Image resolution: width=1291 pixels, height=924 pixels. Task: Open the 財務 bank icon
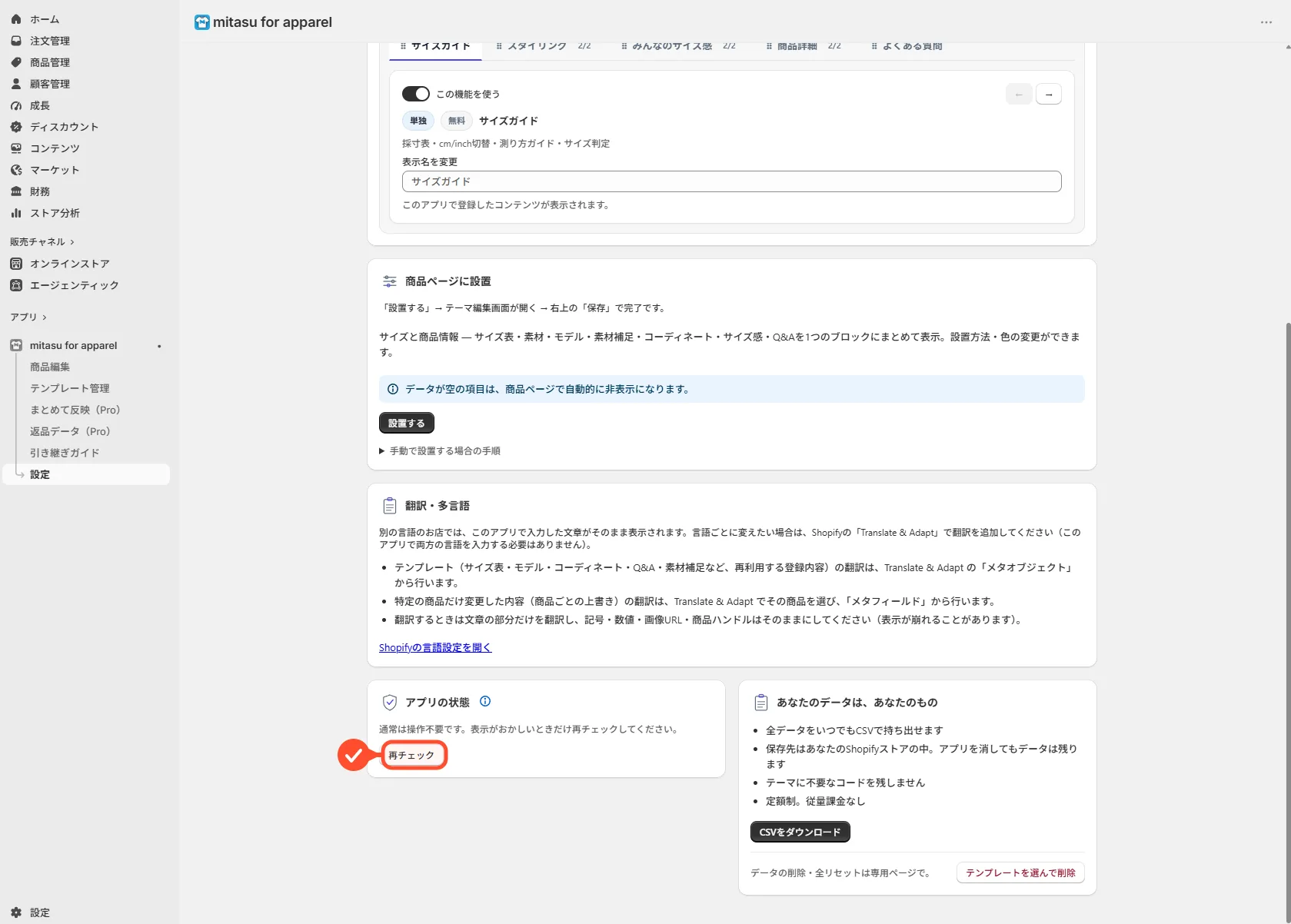[x=16, y=191]
